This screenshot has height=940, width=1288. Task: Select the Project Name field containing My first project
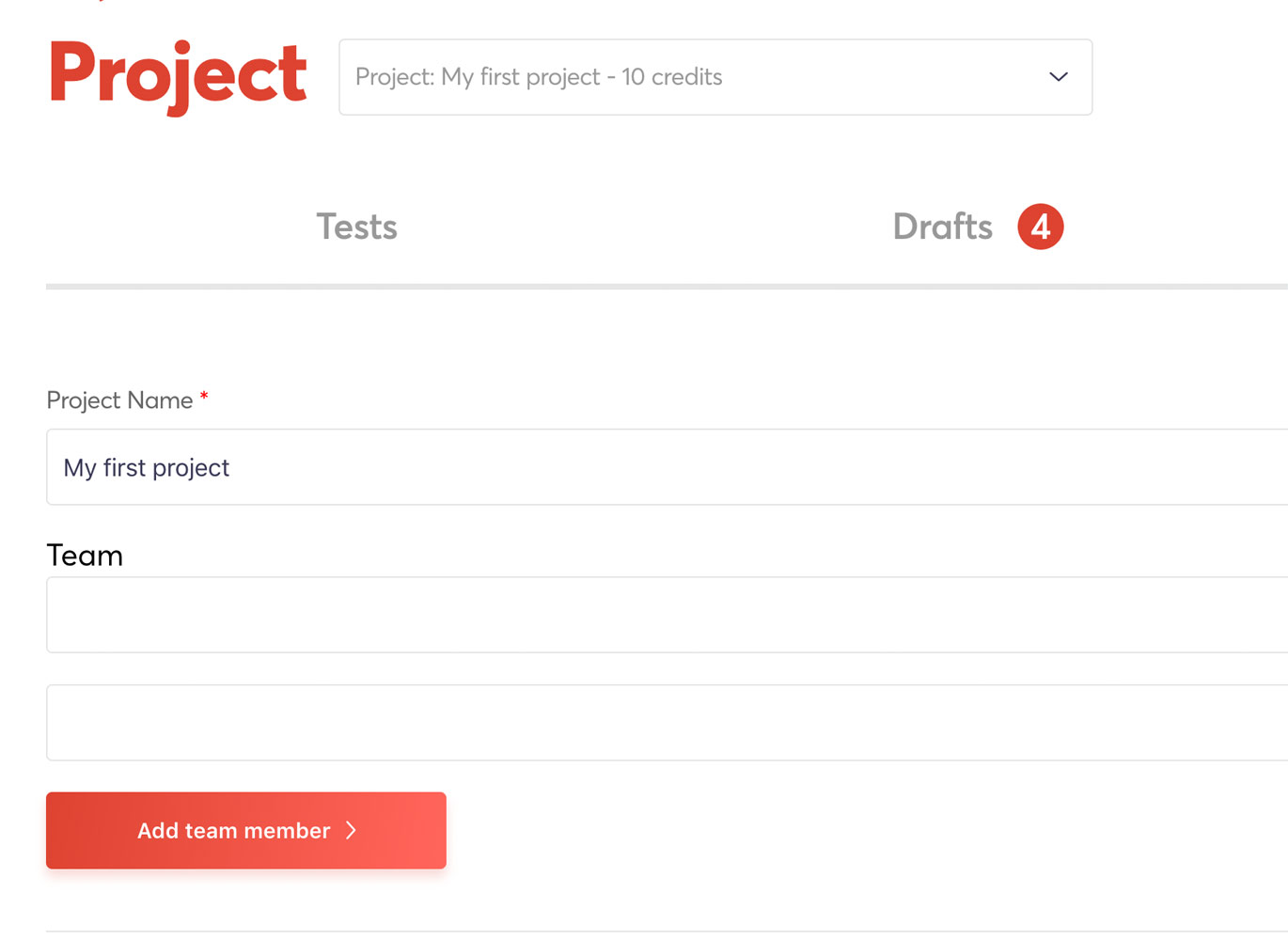tap(658, 467)
